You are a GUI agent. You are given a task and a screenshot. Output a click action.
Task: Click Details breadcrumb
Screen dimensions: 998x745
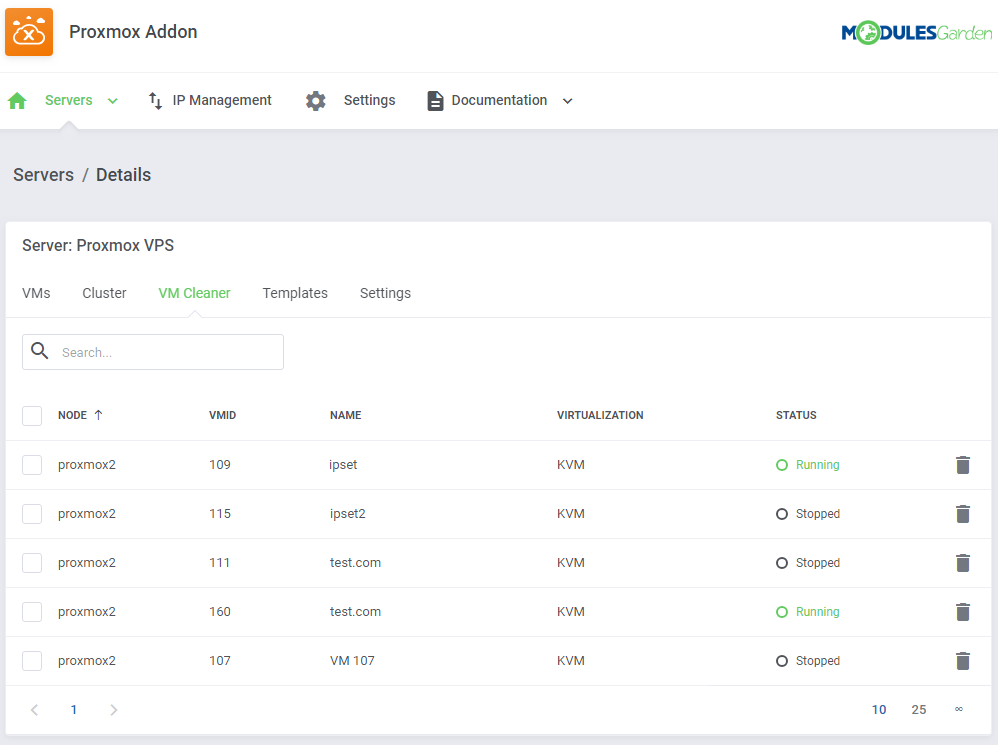pyautogui.click(x=123, y=175)
